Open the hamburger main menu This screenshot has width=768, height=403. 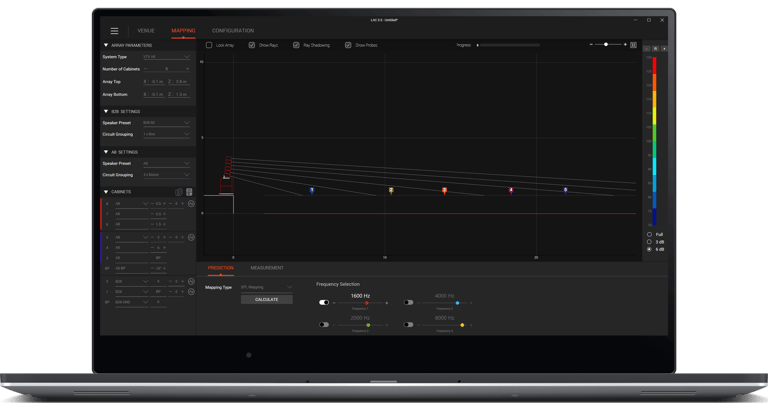pyautogui.click(x=114, y=31)
